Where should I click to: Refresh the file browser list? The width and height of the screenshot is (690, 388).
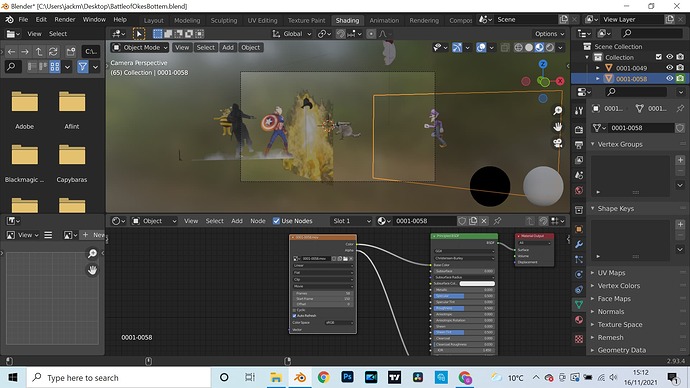point(53,51)
